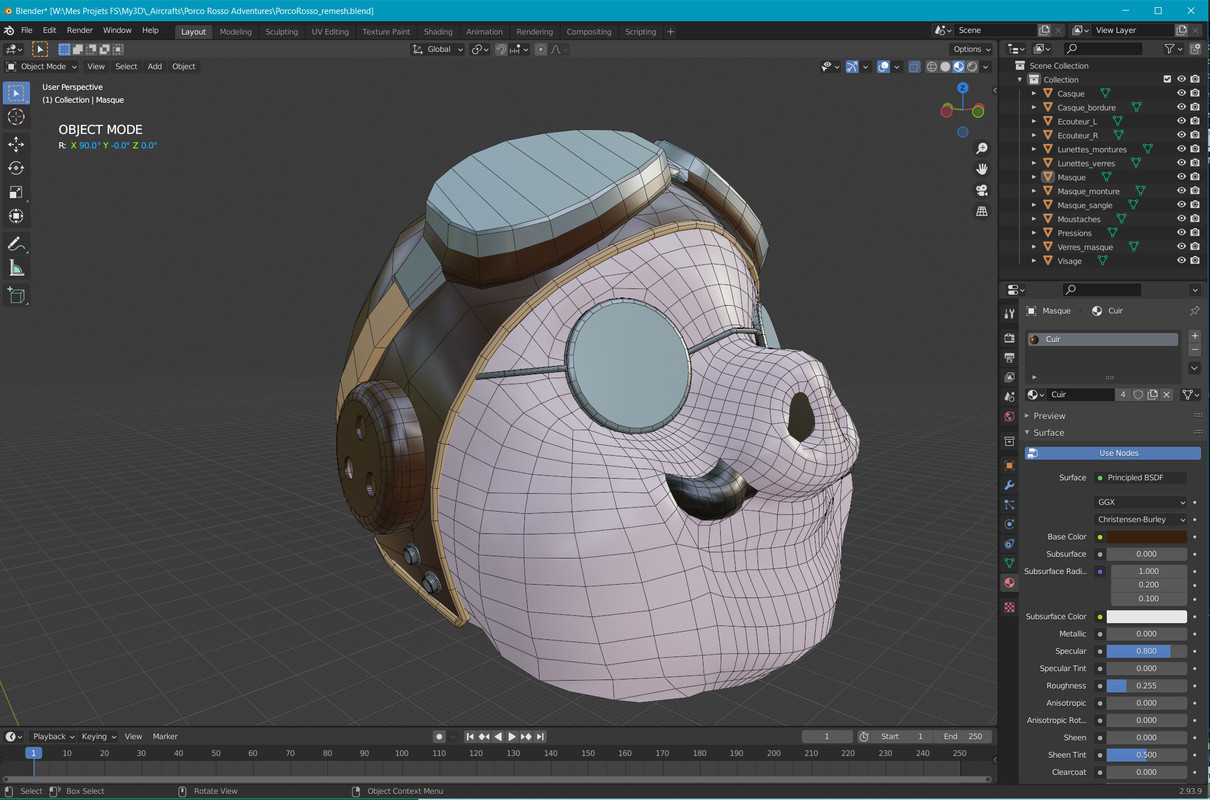Select the Transform tool
The image size is (1210, 800).
16,216
